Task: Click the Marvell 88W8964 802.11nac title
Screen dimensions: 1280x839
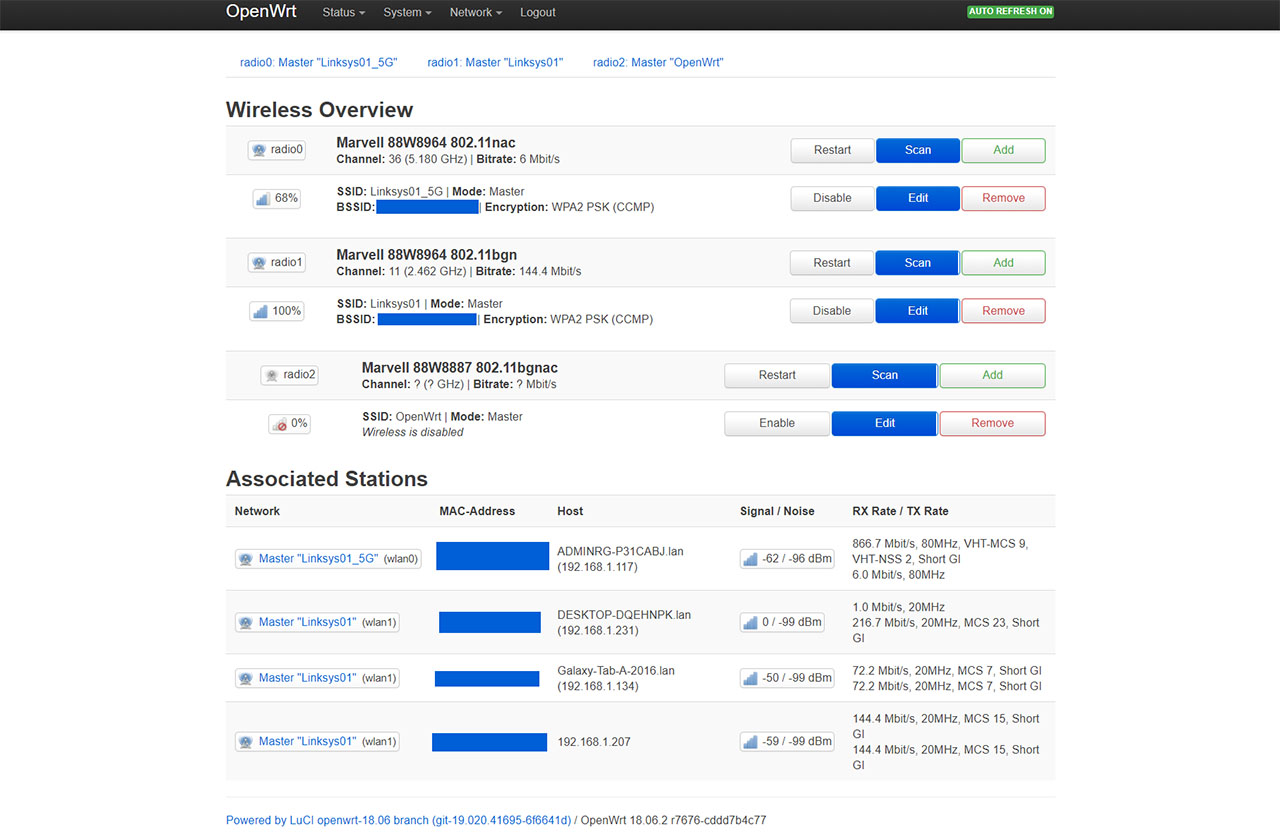Action: click(x=426, y=143)
